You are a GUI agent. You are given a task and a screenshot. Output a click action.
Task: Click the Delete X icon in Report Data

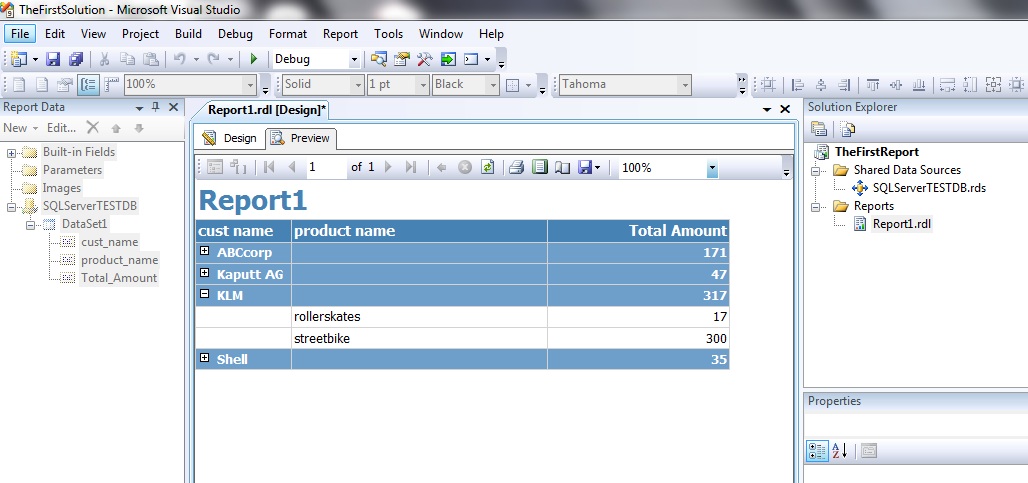click(x=93, y=128)
